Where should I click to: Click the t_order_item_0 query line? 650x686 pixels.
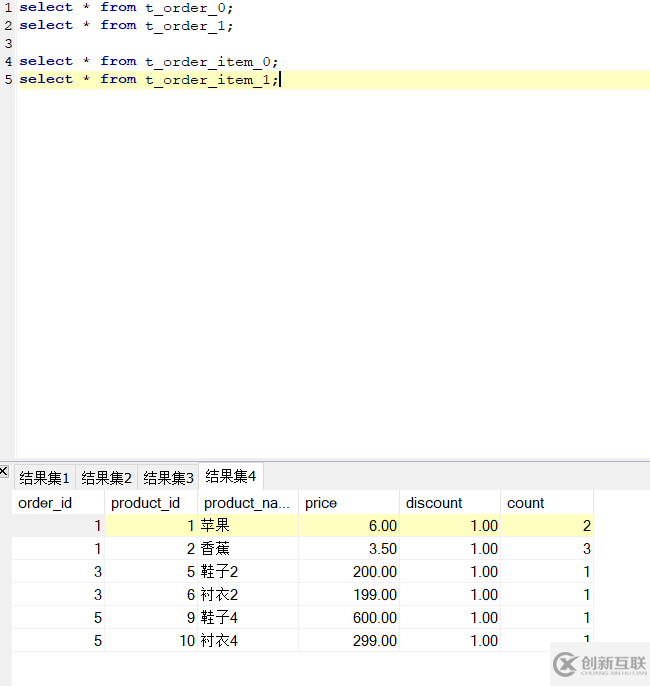point(148,61)
